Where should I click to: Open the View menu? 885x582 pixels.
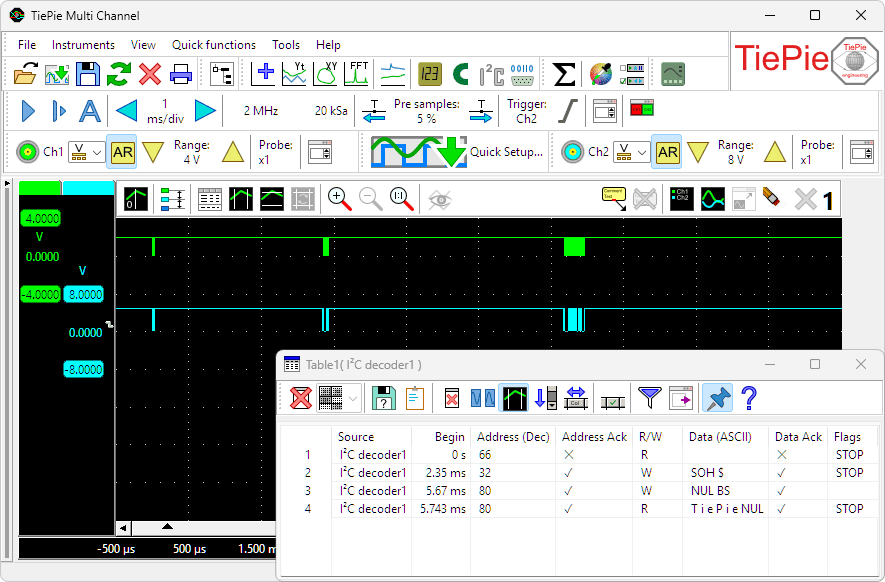[143, 45]
